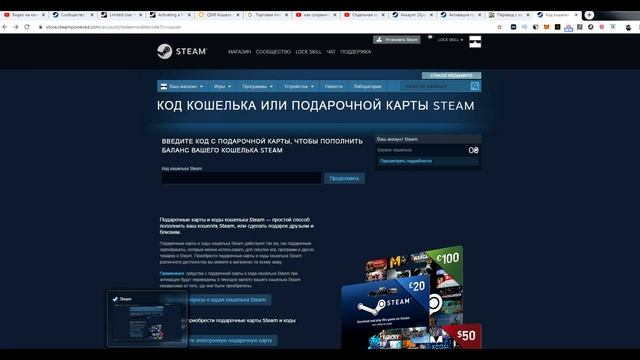Switch to the 'Торговая пл...' tab
The height and width of the screenshot is (360, 640).
pos(267,15)
